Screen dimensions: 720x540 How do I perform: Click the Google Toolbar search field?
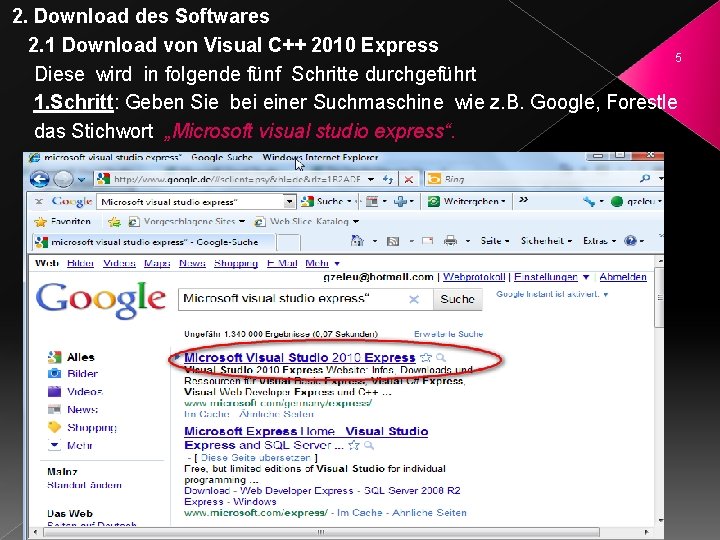tap(191, 202)
